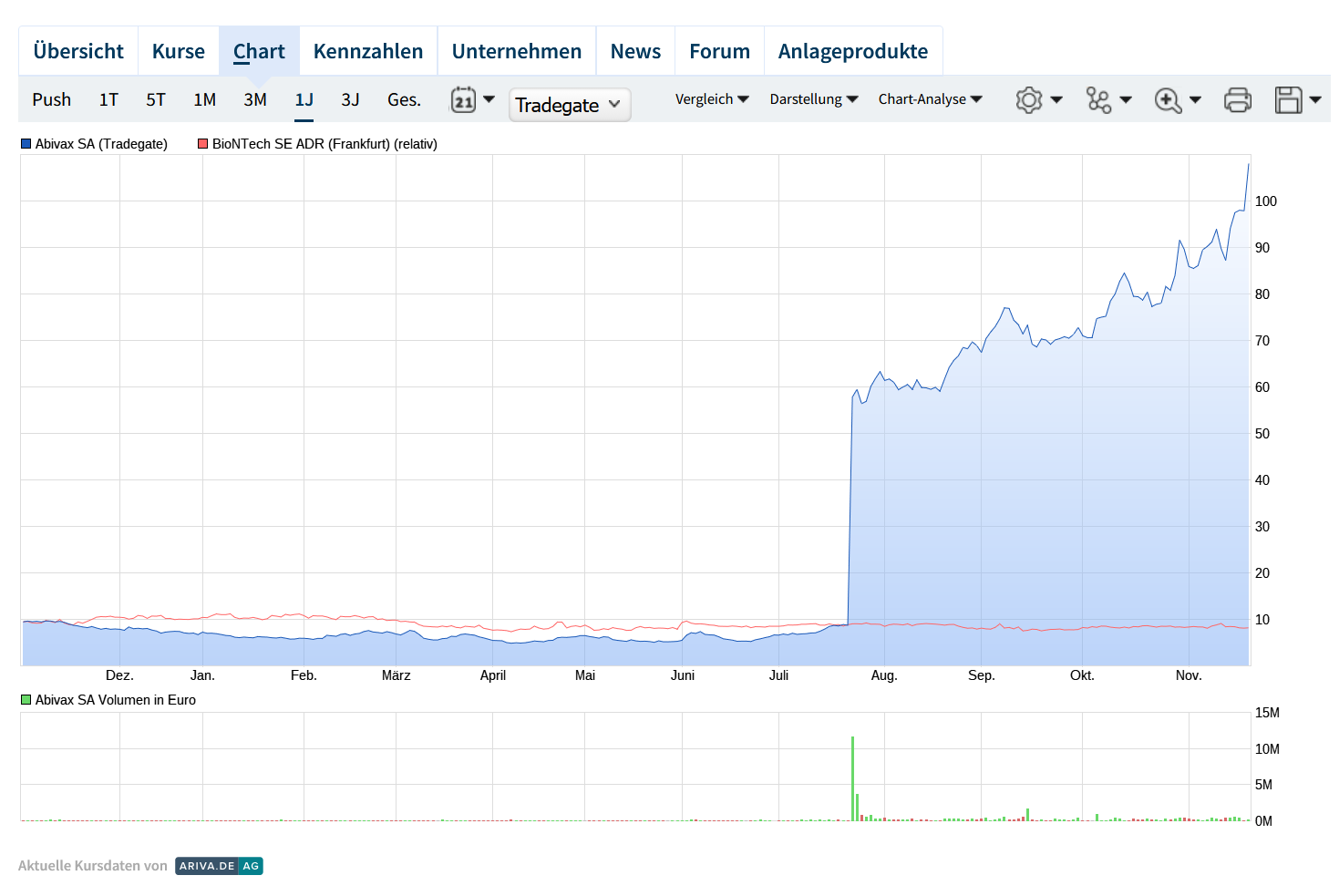Screen dimensions: 1339x896
Task: Expand the Darstellung dropdown menu
Action: (x=813, y=99)
